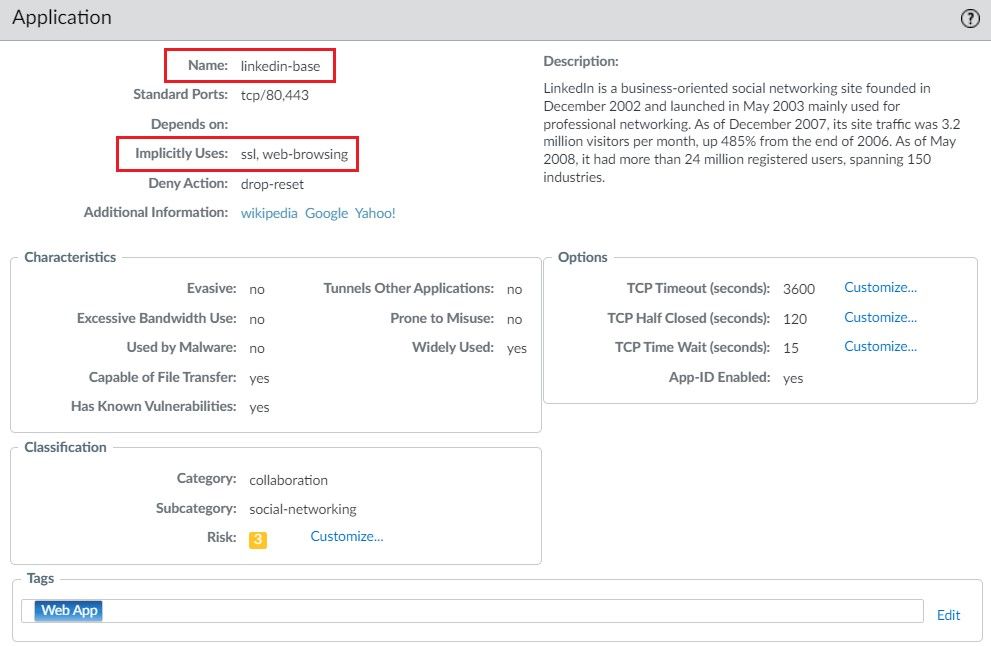Click the Evasive no value

click(257, 289)
